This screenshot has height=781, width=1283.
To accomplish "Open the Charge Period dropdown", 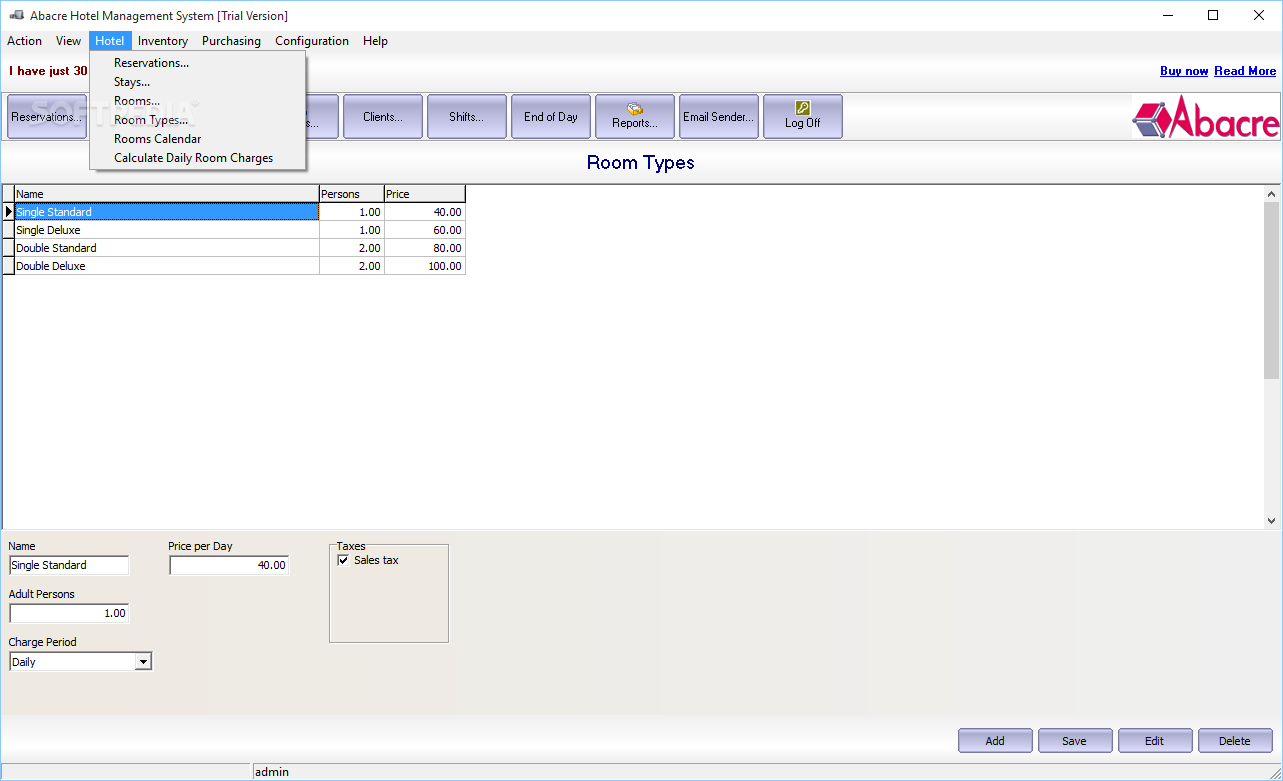I will (x=143, y=661).
